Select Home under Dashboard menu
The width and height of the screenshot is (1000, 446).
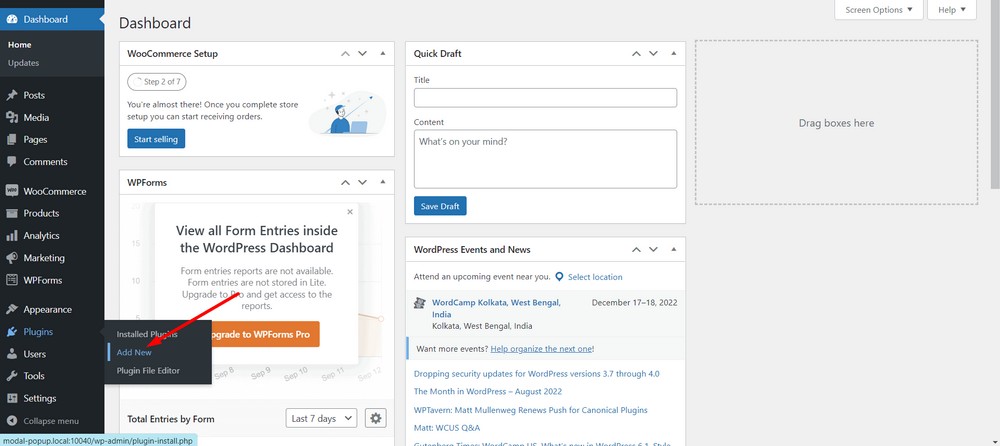coord(19,45)
